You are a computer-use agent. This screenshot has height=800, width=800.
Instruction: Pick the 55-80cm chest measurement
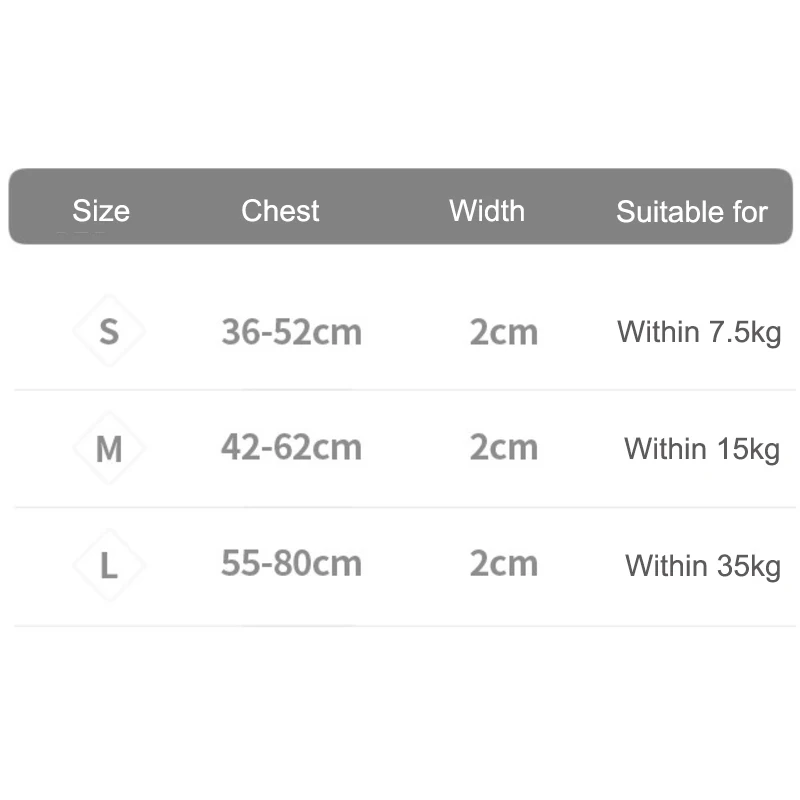(291, 564)
